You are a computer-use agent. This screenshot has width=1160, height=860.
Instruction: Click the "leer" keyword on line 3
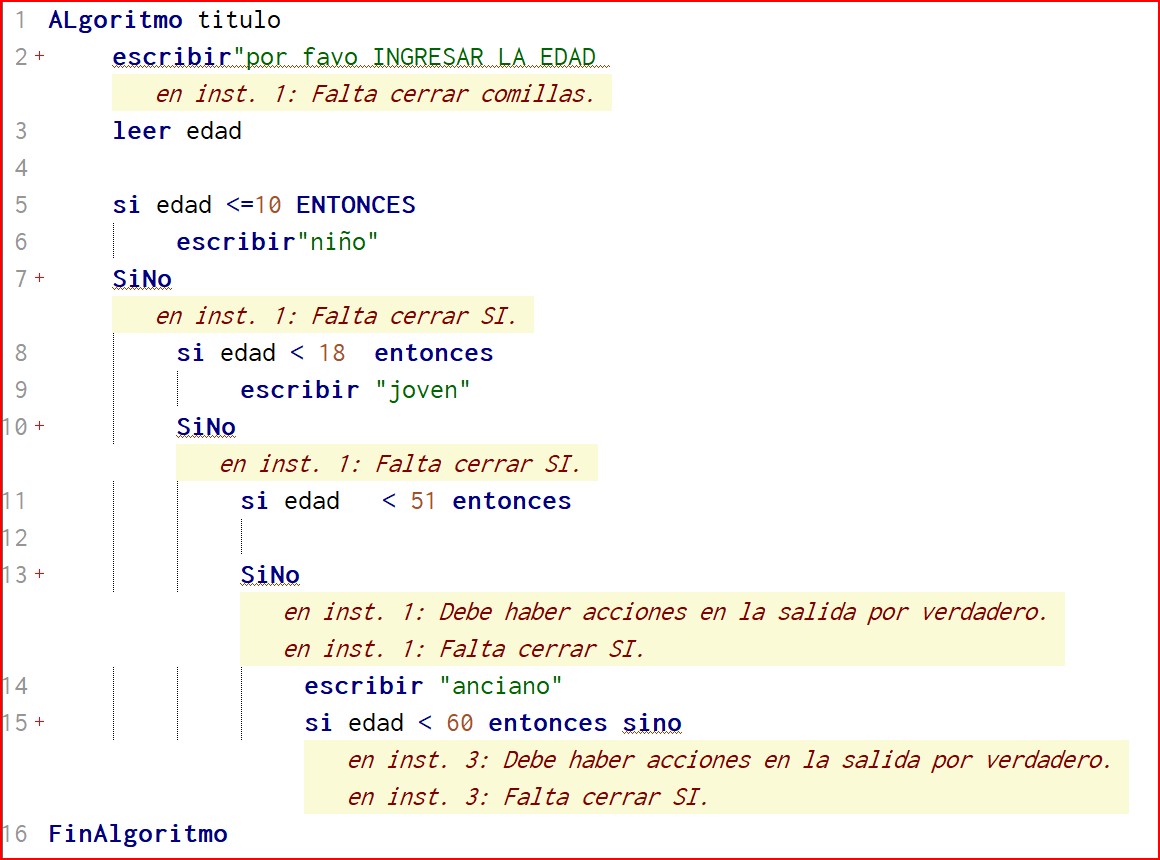142,131
